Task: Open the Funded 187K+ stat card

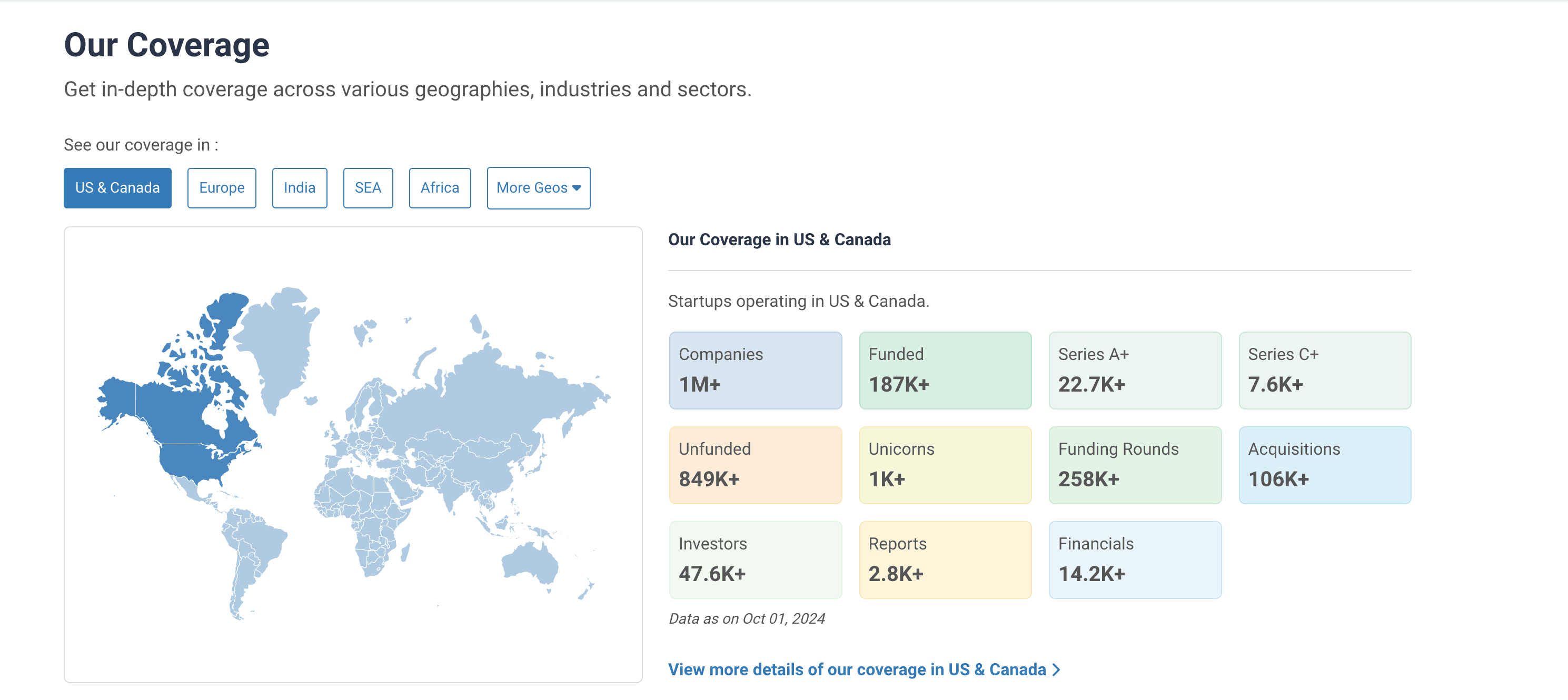Action: coord(945,370)
